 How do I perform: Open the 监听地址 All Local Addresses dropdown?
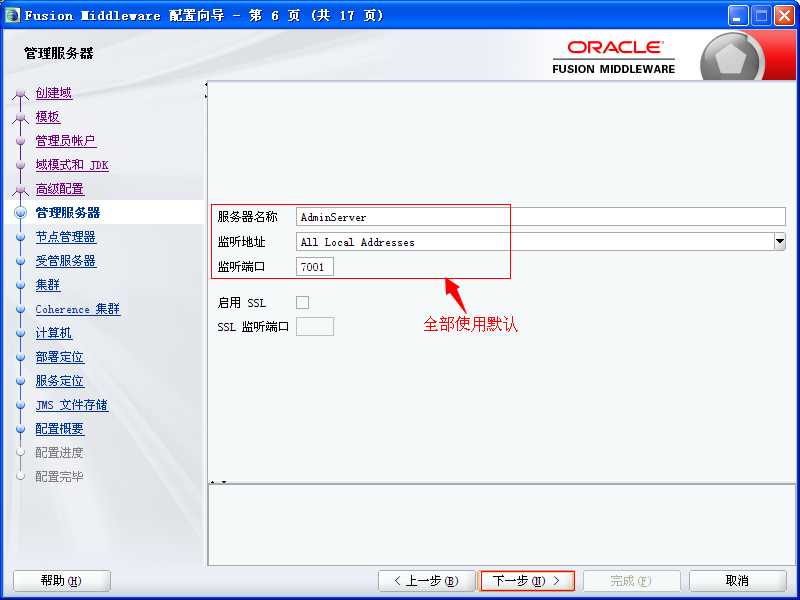tap(541, 242)
